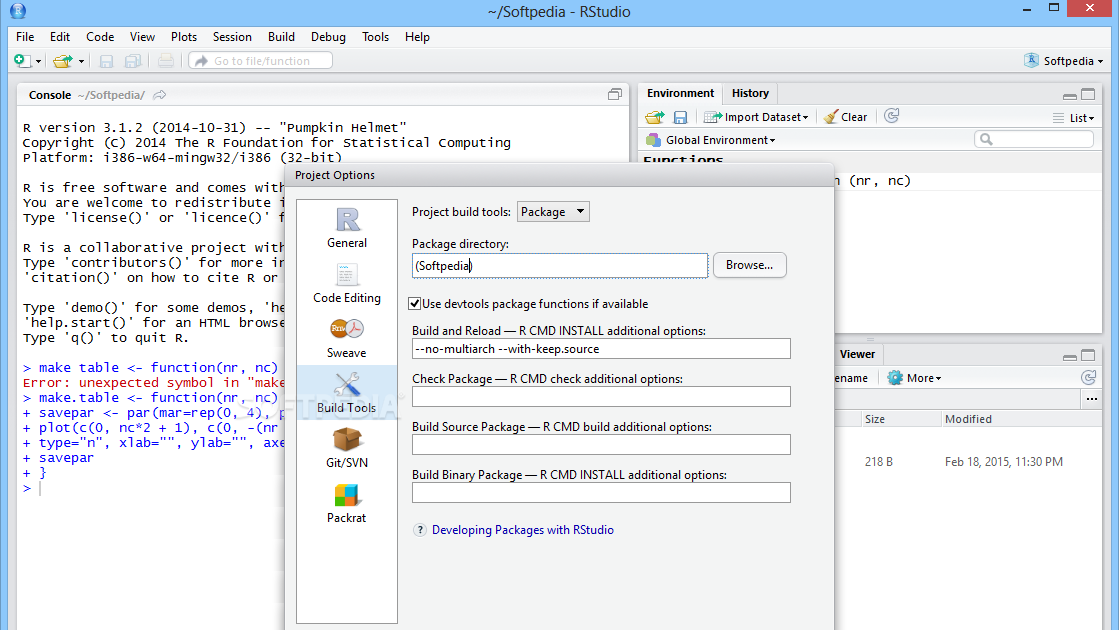
Task: Open the Debug menu
Action: pyautogui.click(x=328, y=36)
